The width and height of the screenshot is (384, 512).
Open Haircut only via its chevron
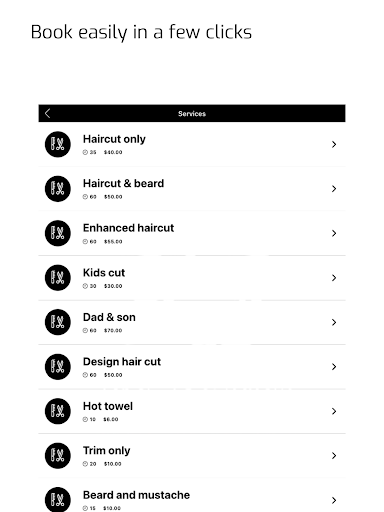(x=334, y=144)
